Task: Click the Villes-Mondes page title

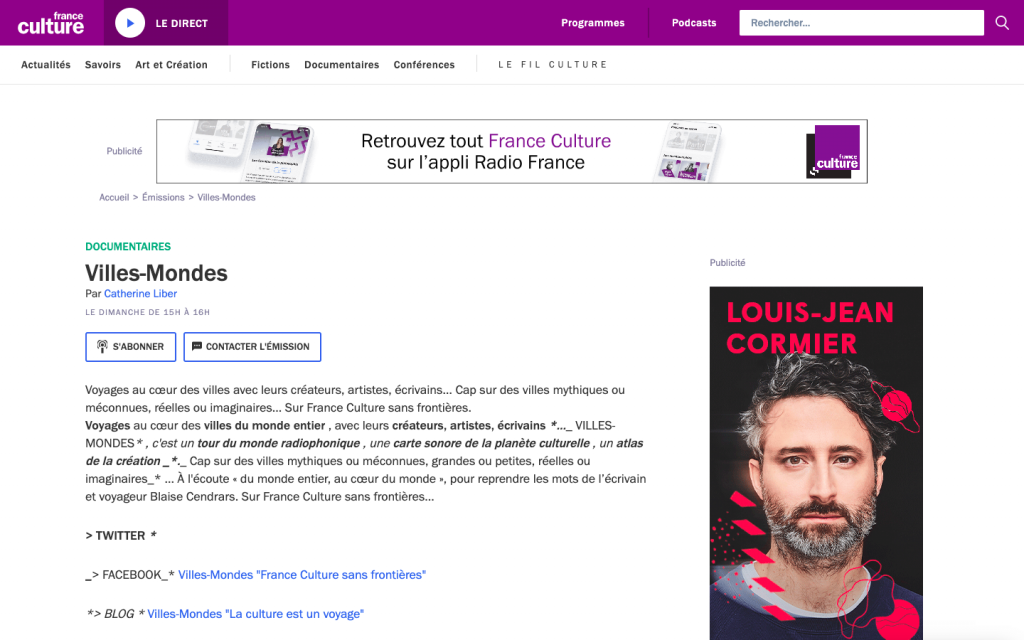Action: [156, 273]
